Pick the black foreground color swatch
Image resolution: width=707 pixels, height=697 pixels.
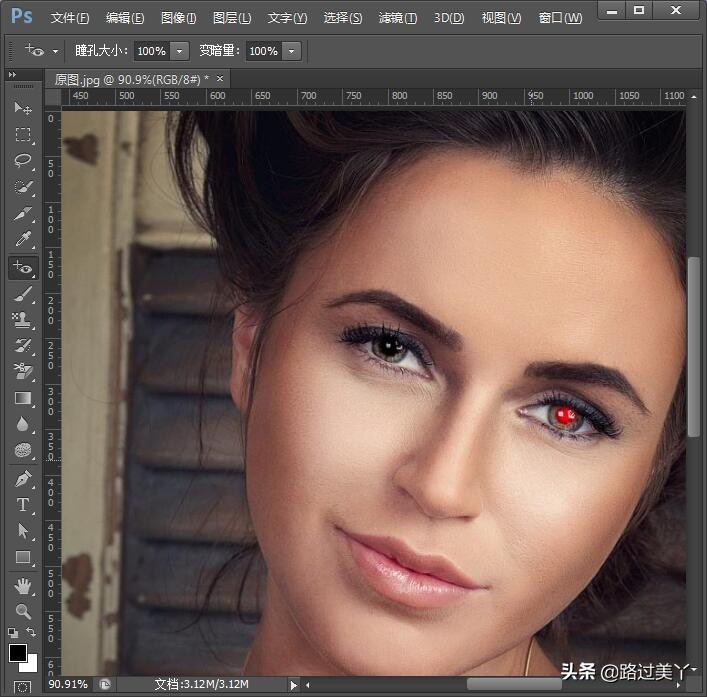[17, 653]
